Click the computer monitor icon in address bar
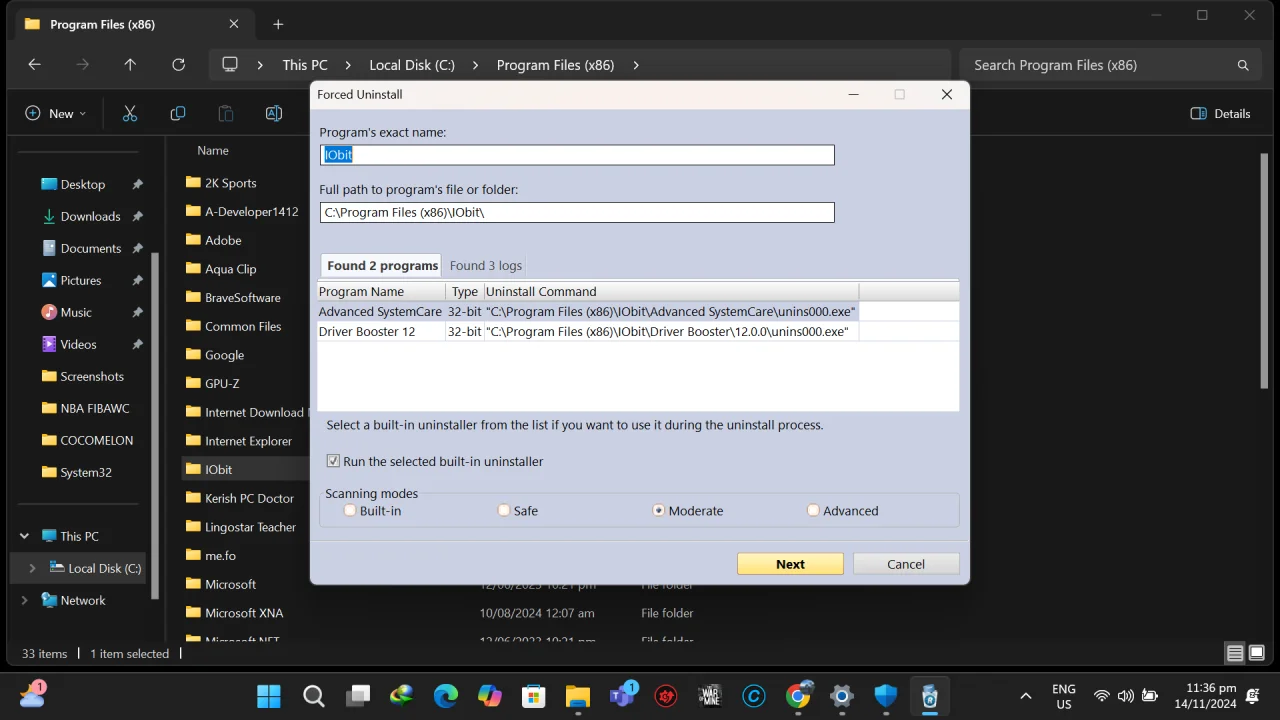This screenshot has width=1280, height=720. tap(230, 65)
